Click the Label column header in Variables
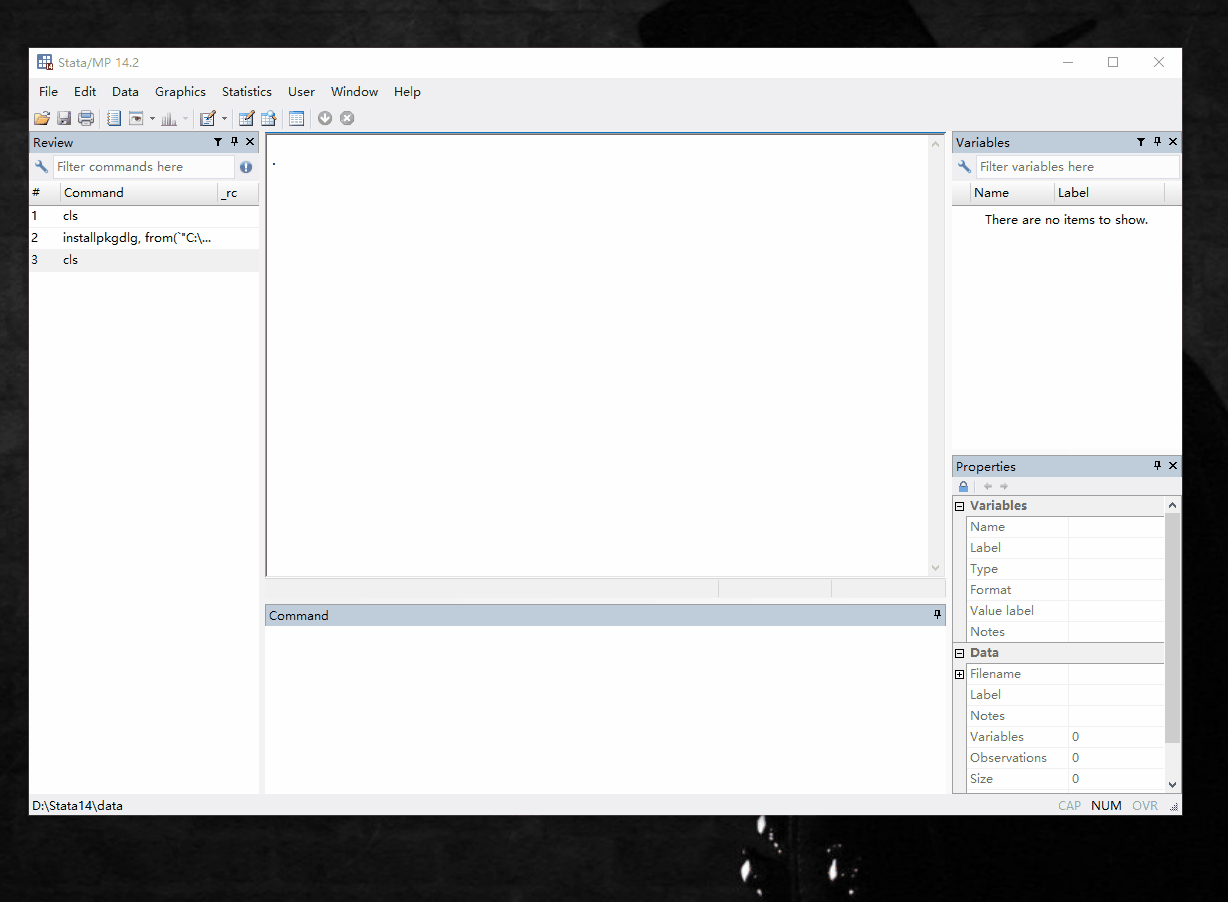Viewport: 1228px width, 902px height. point(1073,193)
